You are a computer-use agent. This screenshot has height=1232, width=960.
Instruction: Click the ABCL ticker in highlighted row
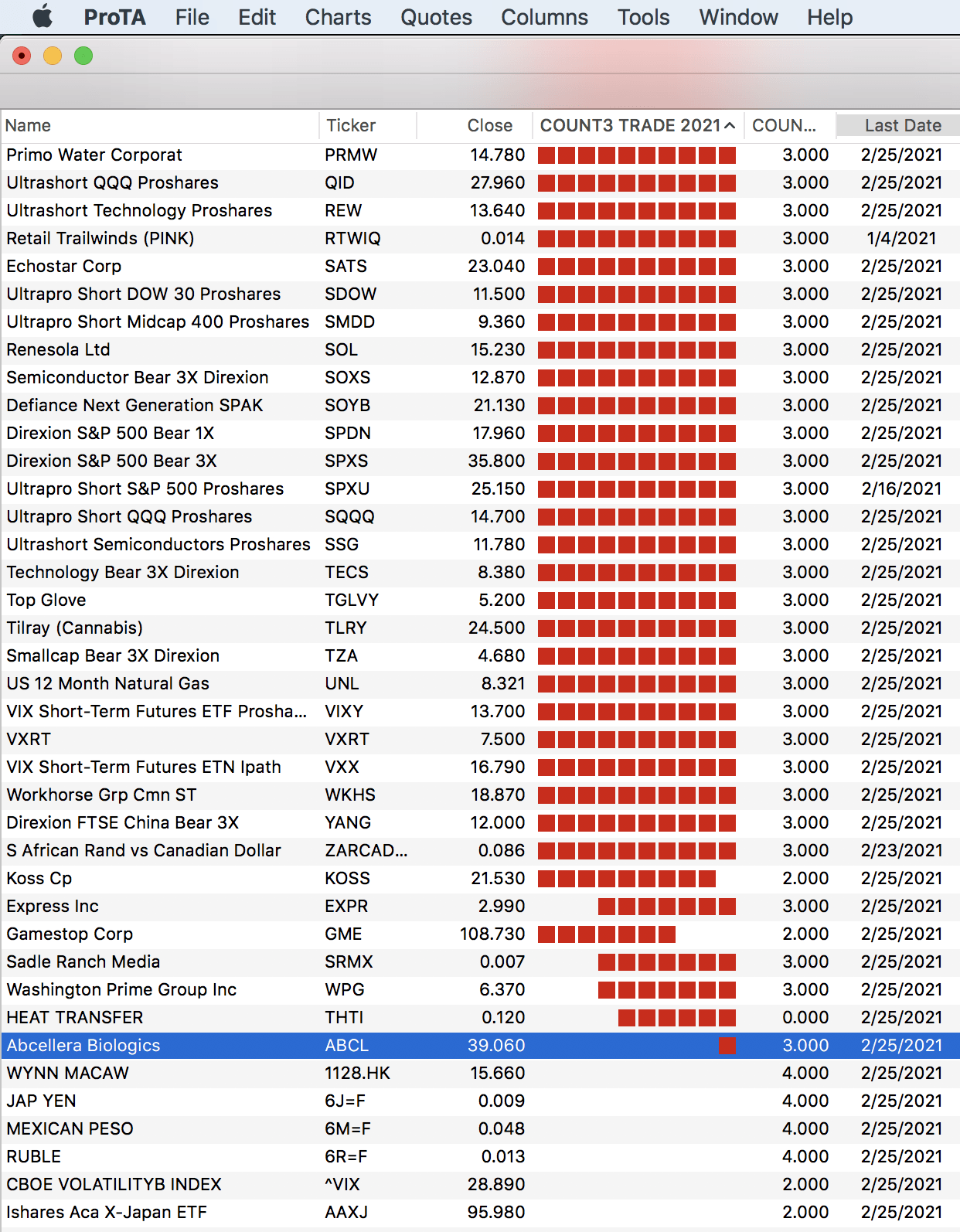click(346, 1045)
